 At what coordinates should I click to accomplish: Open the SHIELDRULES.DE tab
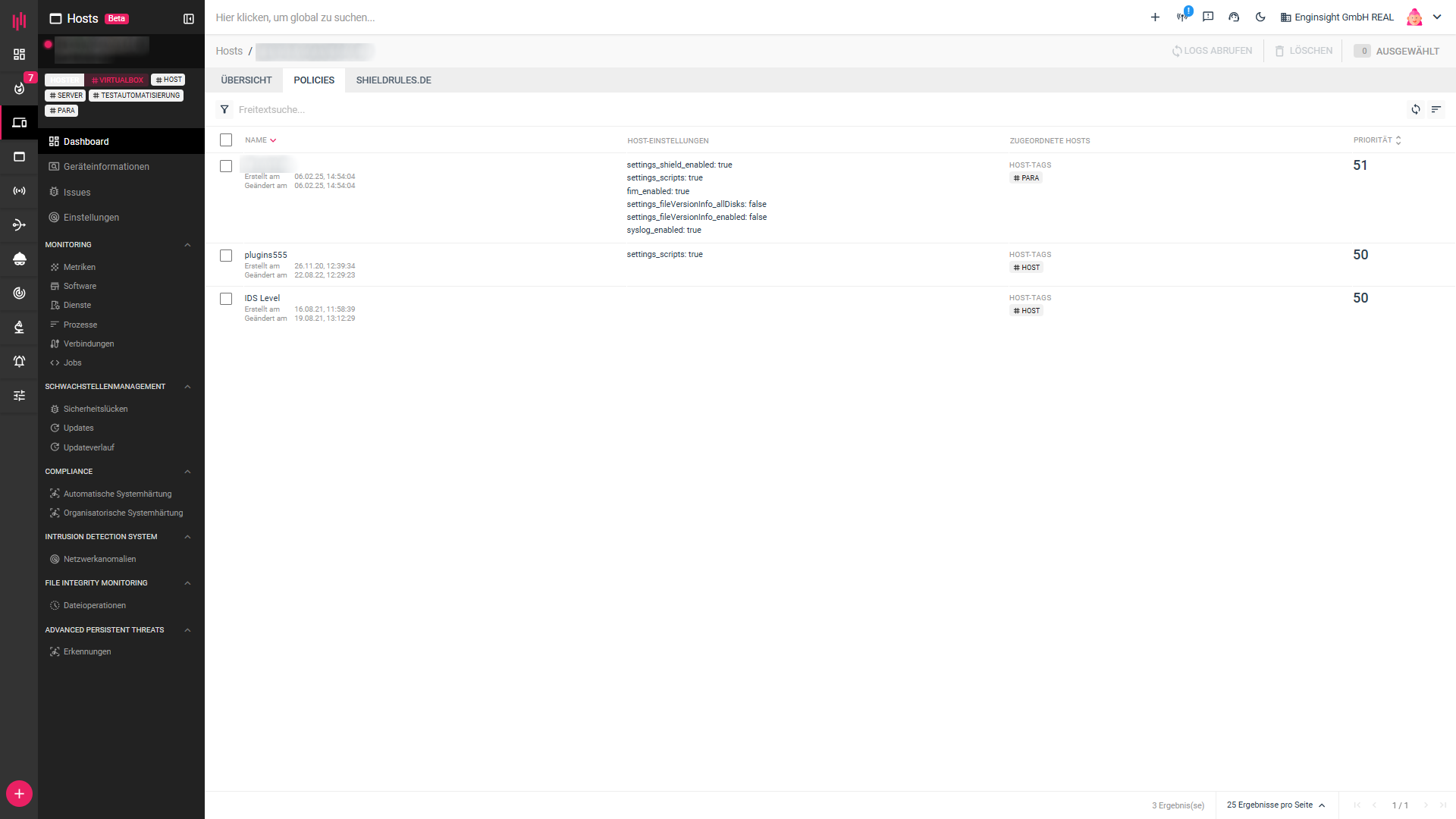(x=394, y=80)
